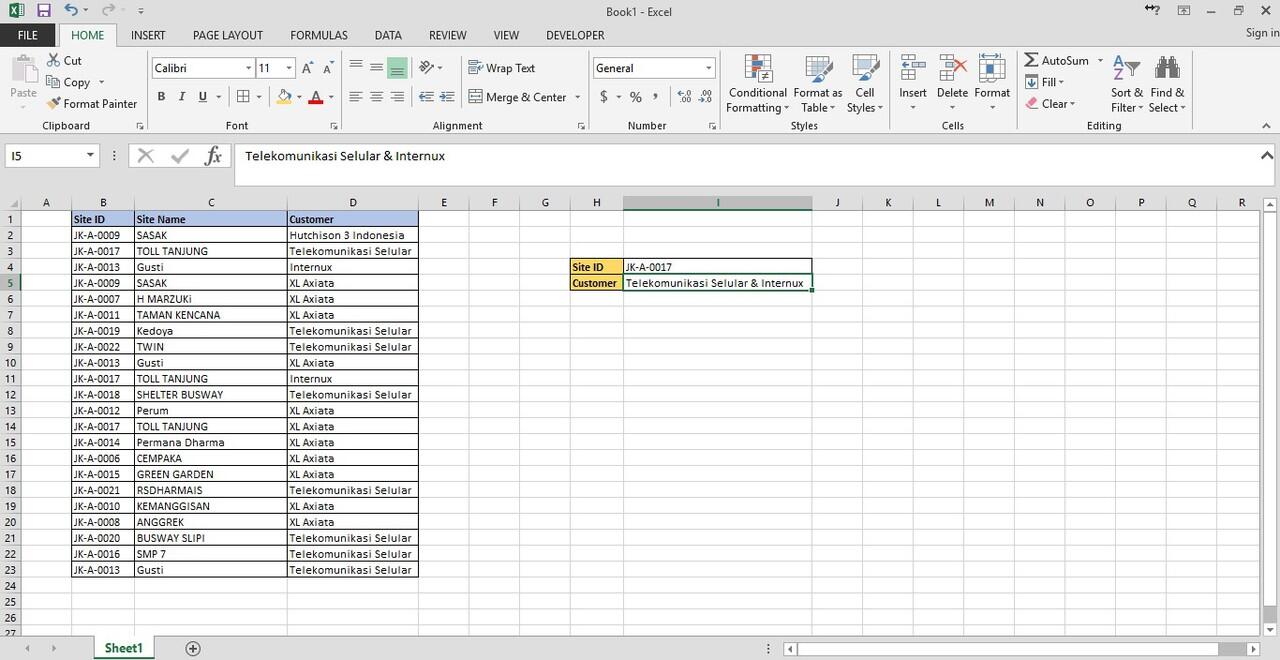Click the Delete cells icon
The image size is (1280, 660).
click(952, 70)
